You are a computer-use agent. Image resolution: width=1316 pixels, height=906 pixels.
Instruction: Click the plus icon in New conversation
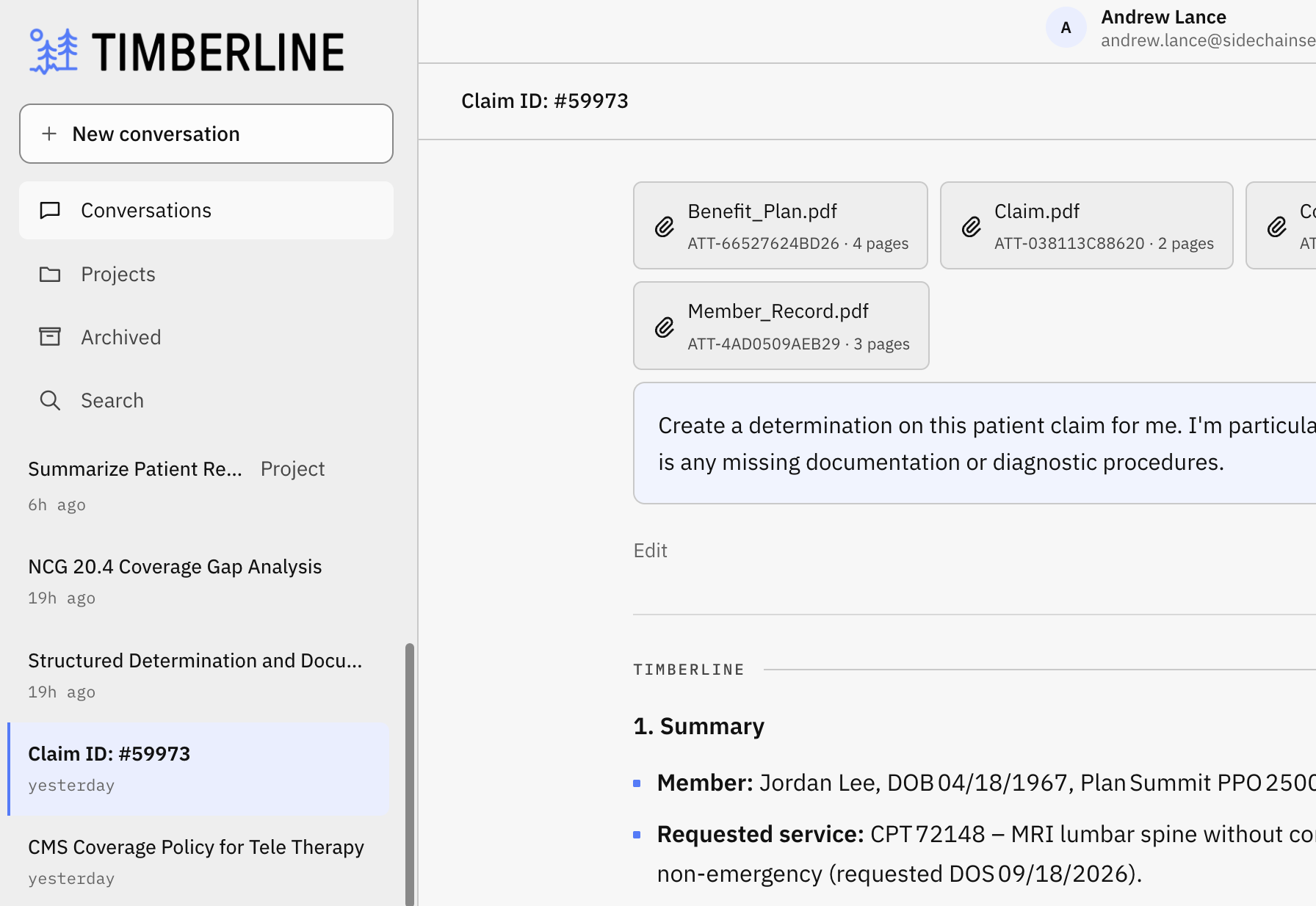[x=49, y=134]
